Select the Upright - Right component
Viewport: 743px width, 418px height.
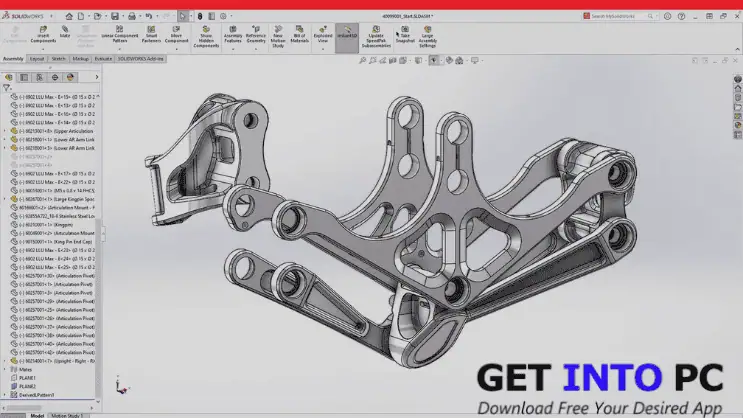click(x=53, y=361)
